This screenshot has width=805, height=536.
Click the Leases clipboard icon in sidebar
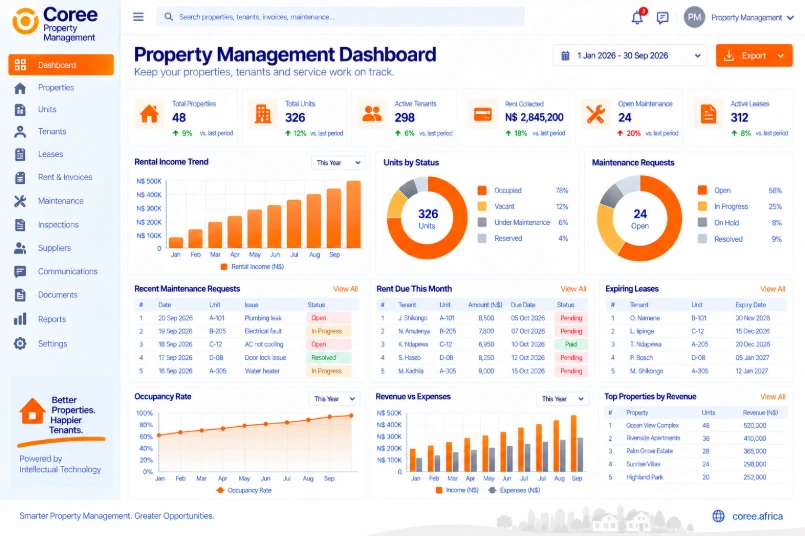(20, 155)
